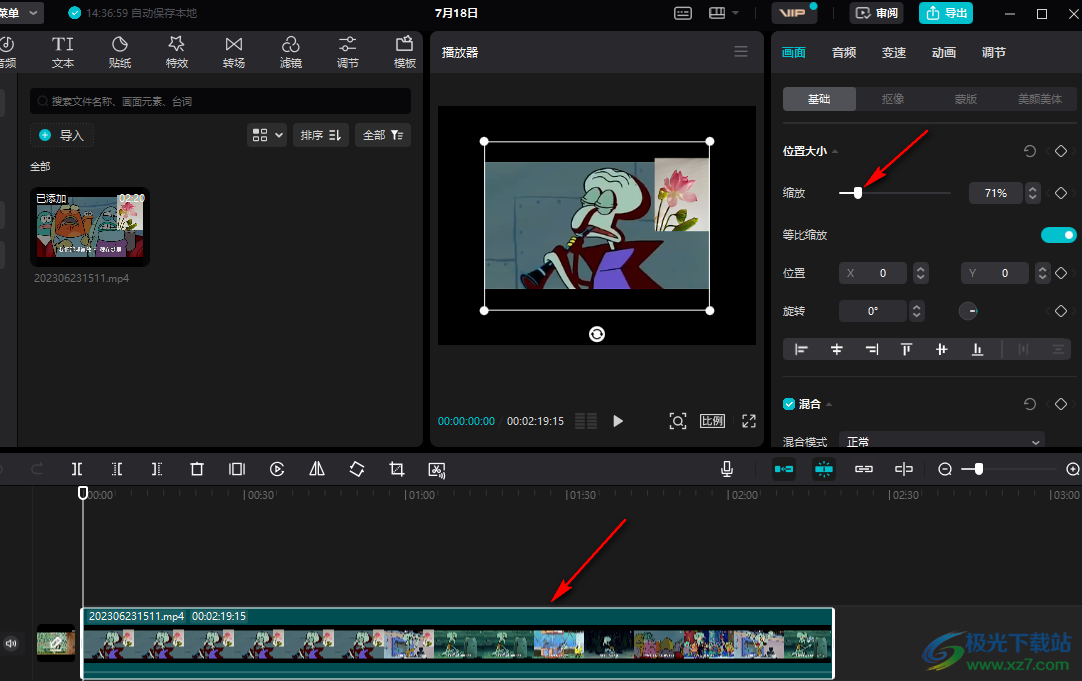
Task: Open the 菜单 dropdown menu
Action: (x=19, y=13)
